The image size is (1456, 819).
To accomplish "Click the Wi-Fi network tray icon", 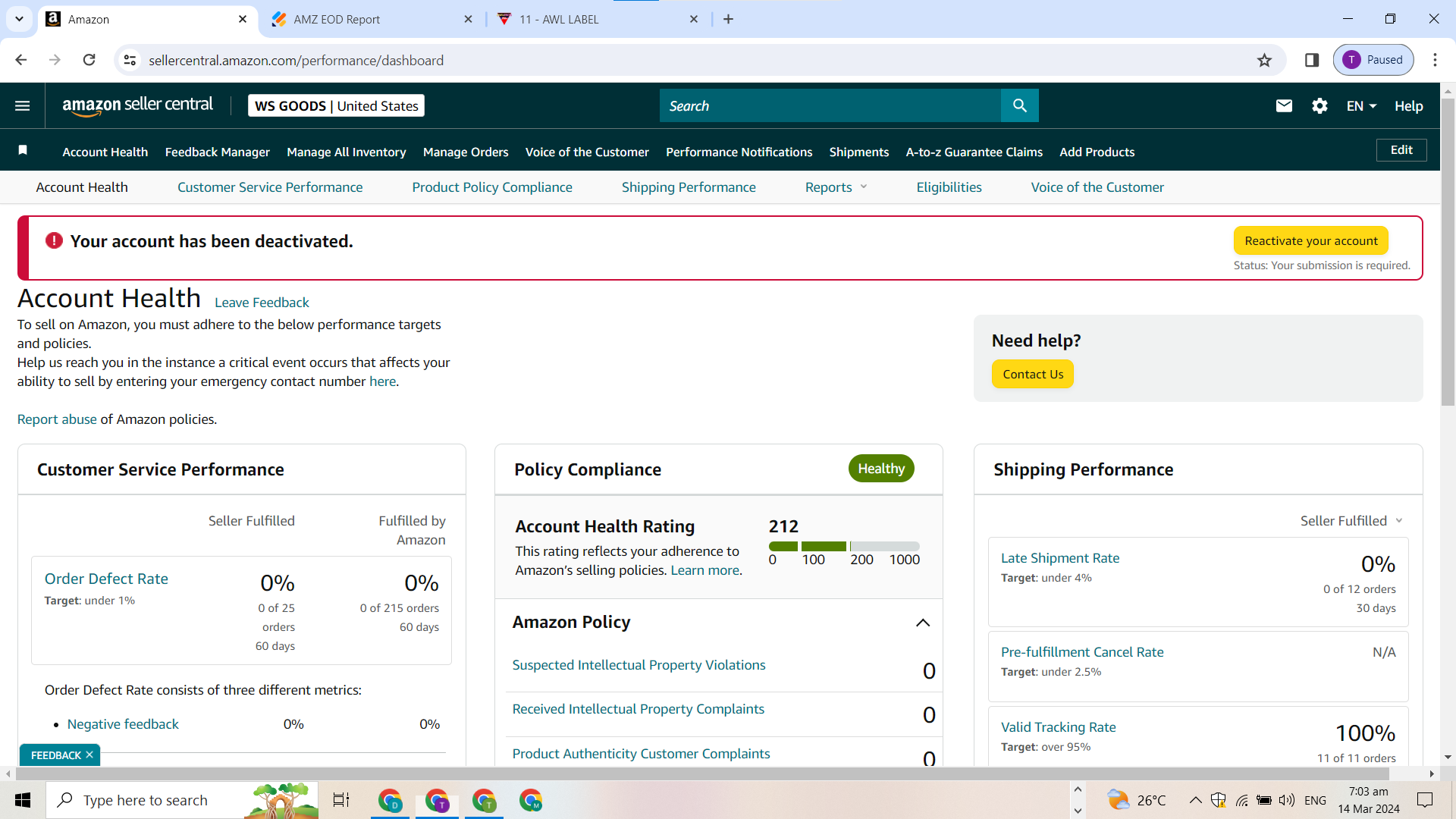I will click(1242, 800).
